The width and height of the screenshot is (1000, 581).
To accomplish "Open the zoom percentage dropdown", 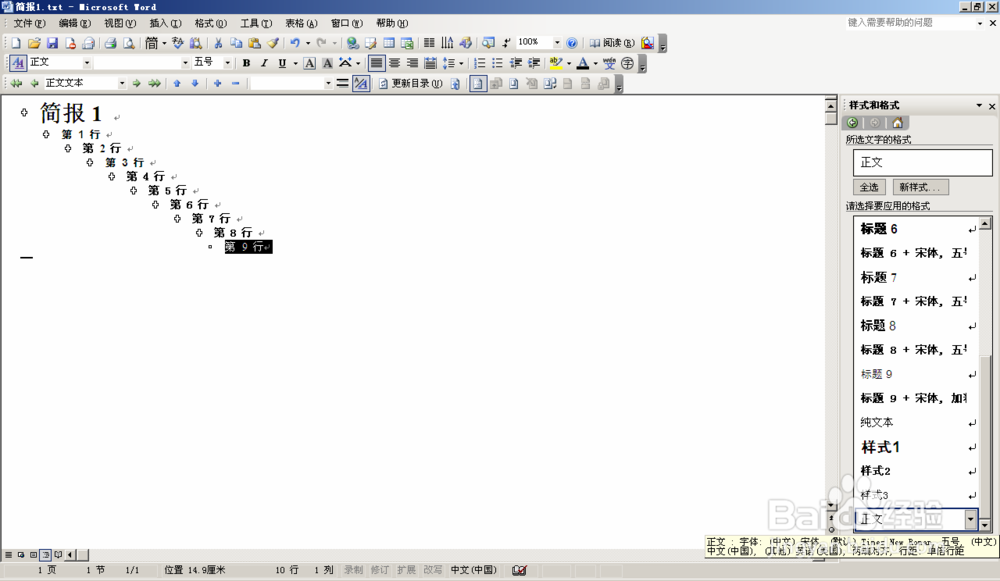I will coord(557,43).
